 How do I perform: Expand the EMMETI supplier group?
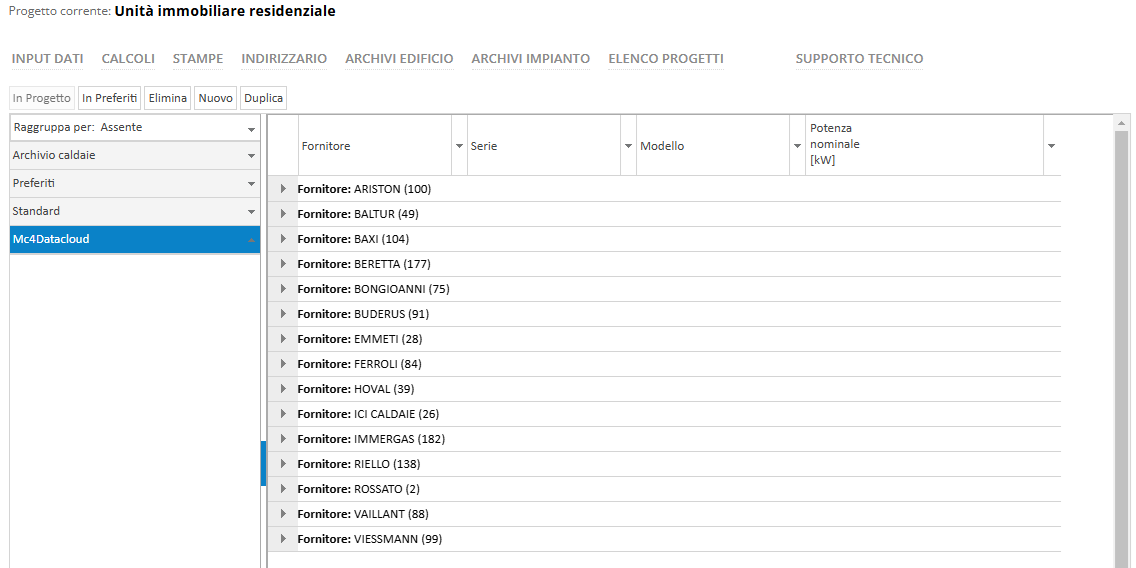pos(283,339)
